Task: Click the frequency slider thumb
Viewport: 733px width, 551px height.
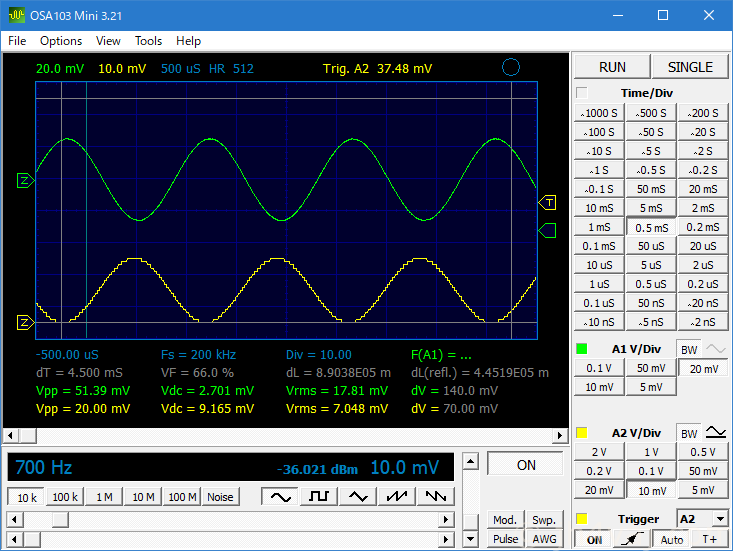Action: 60,519
